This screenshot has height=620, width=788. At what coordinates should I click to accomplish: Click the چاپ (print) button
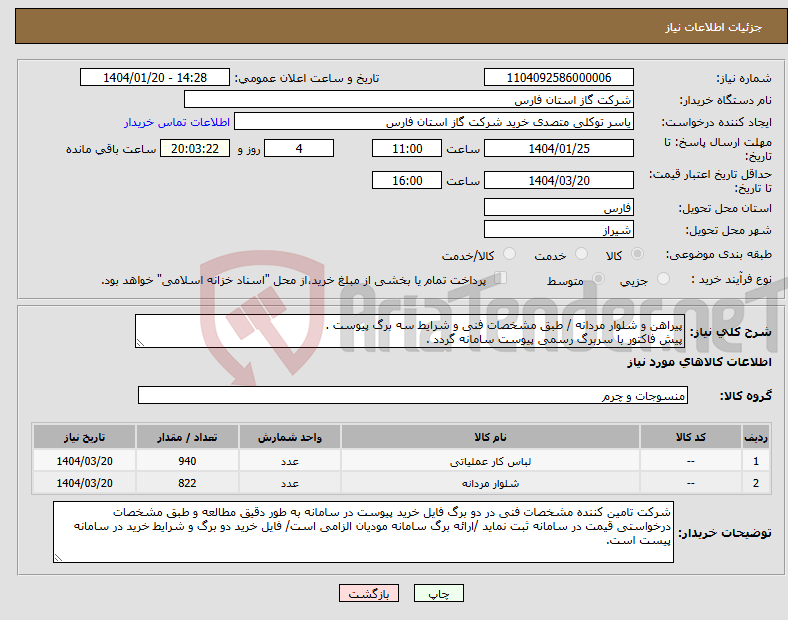tap(438, 593)
